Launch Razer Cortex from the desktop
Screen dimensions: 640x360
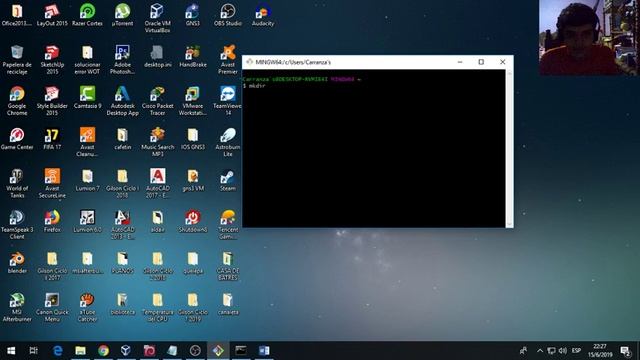point(87,16)
